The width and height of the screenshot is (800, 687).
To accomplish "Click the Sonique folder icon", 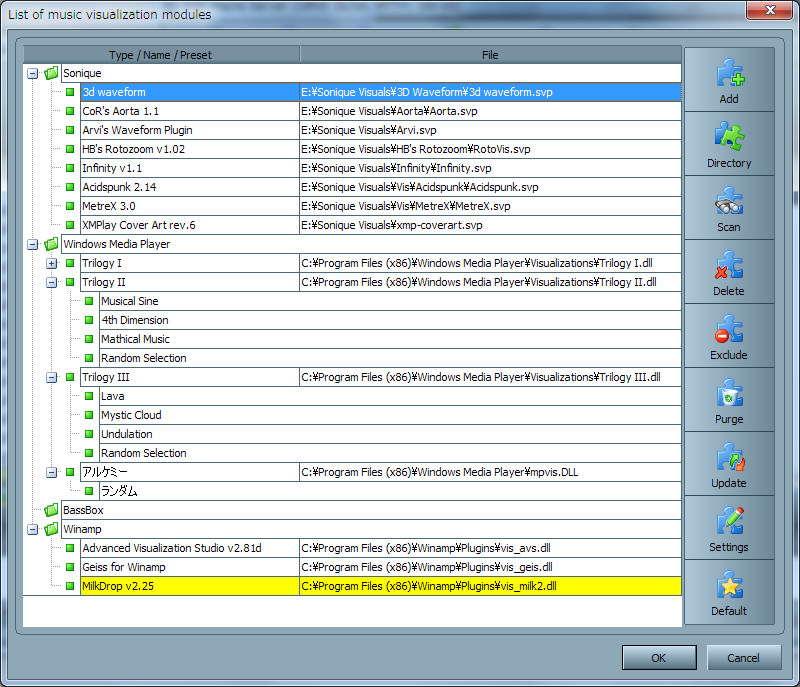I will point(51,73).
